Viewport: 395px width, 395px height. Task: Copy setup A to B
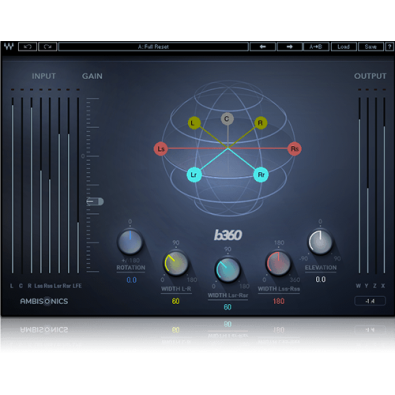pos(316,47)
